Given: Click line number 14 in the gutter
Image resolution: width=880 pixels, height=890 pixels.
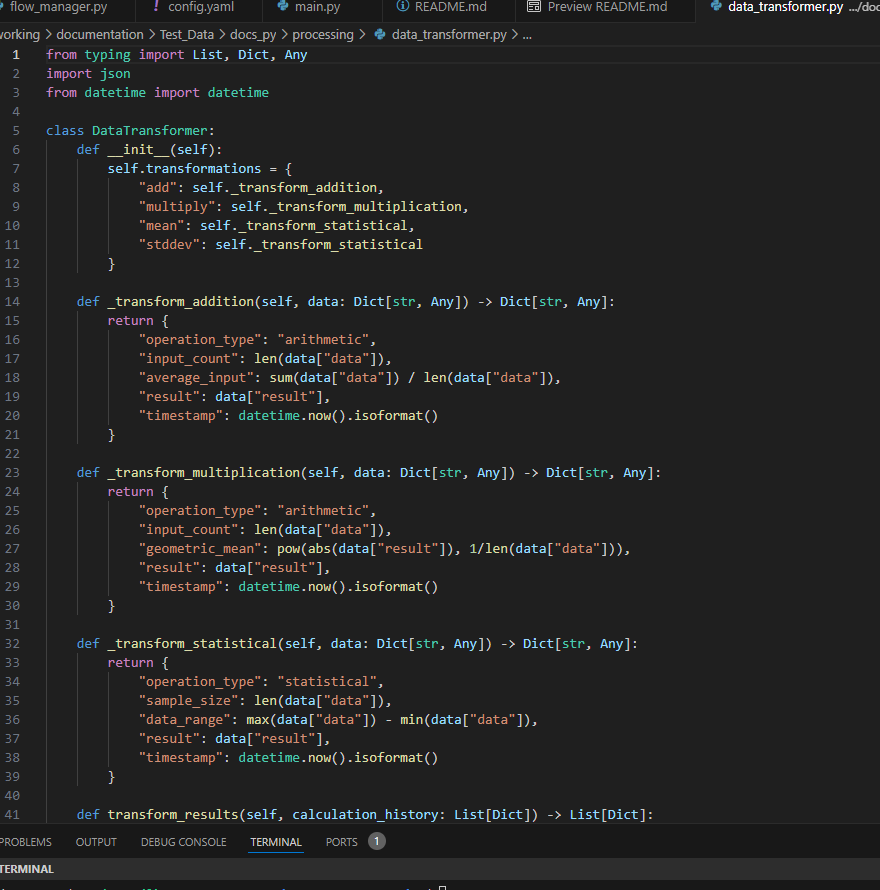Looking at the screenshot, I should click(x=12, y=301).
